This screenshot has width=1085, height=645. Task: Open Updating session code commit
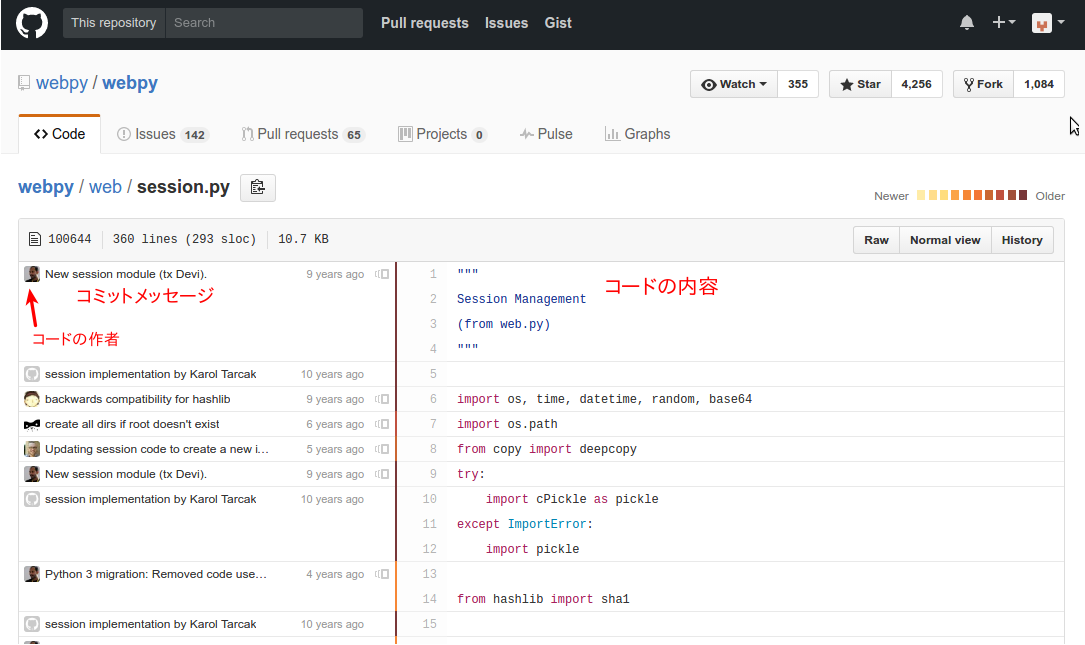(x=157, y=449)
